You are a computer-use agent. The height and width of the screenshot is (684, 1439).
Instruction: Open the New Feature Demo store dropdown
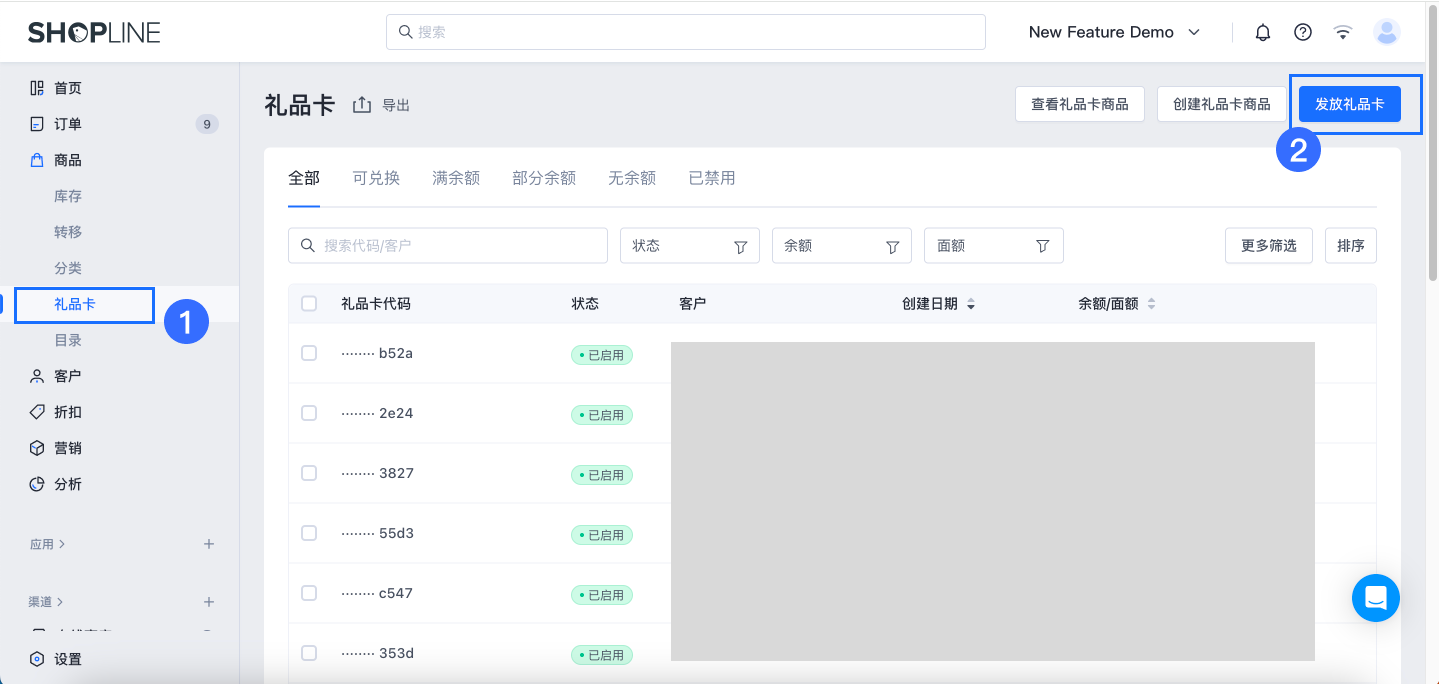click(1114, 32)
